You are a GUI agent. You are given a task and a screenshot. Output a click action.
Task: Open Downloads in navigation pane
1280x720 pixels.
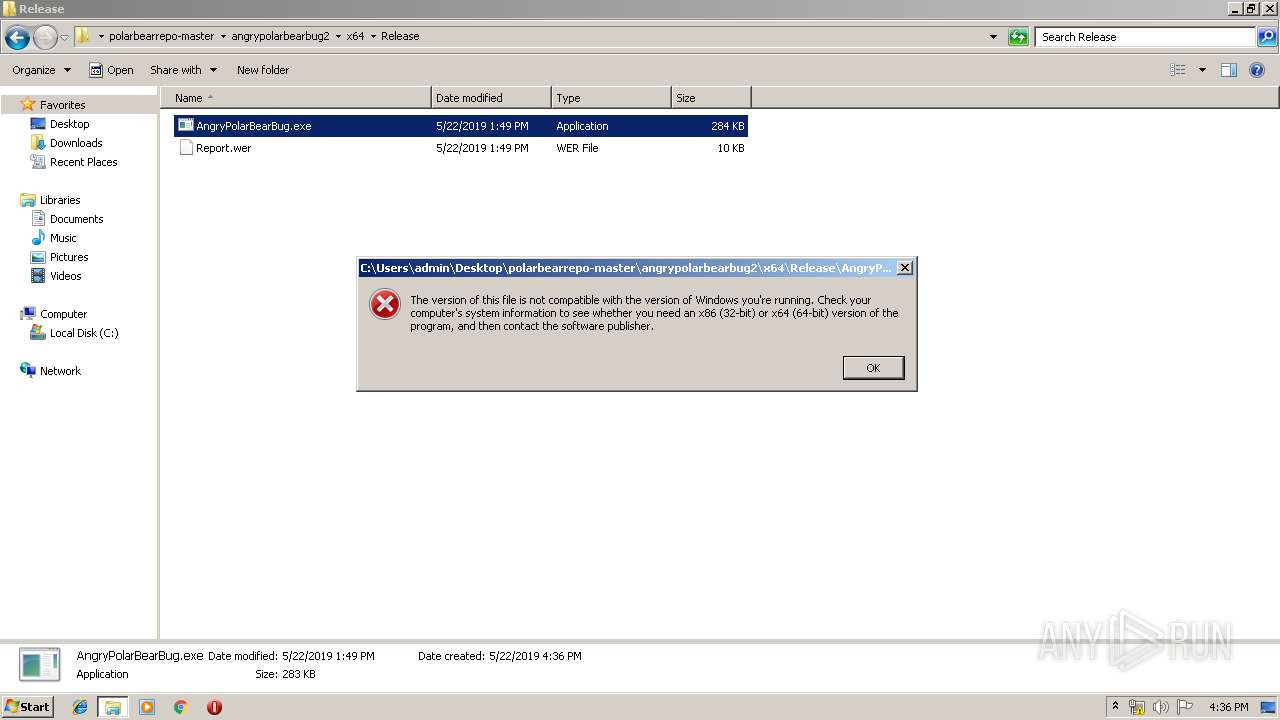[76, 143]
